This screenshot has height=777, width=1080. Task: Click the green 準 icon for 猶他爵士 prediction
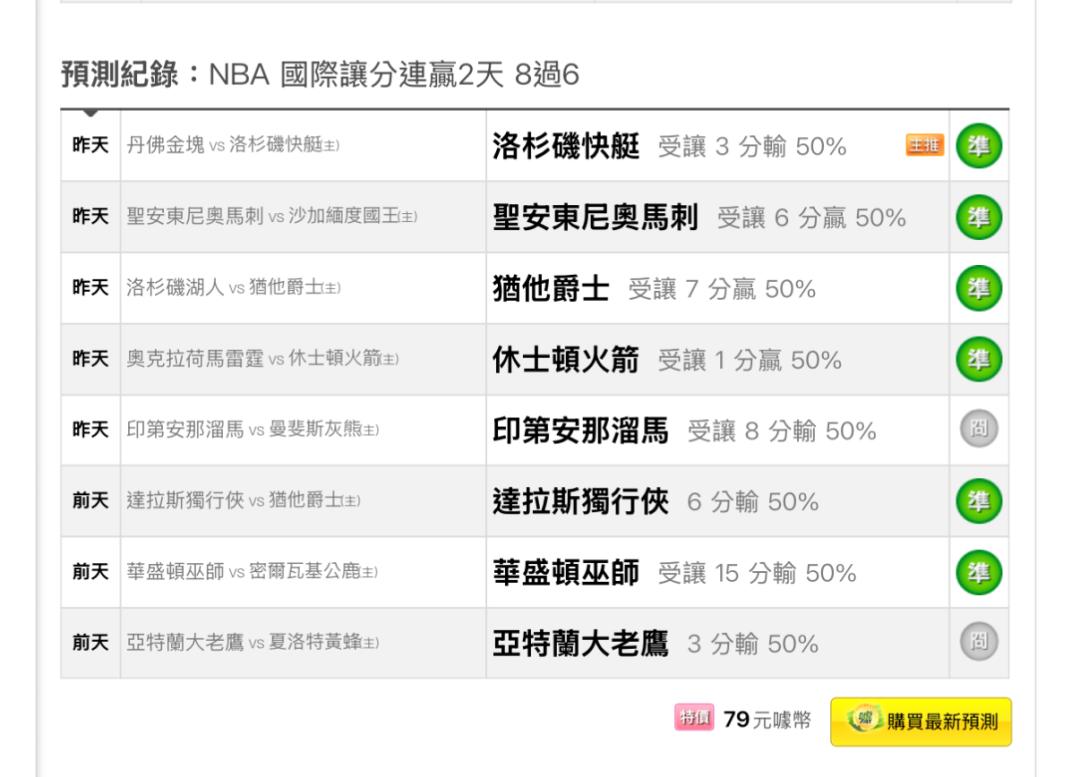pyautogui.click(x=979, y=288)
